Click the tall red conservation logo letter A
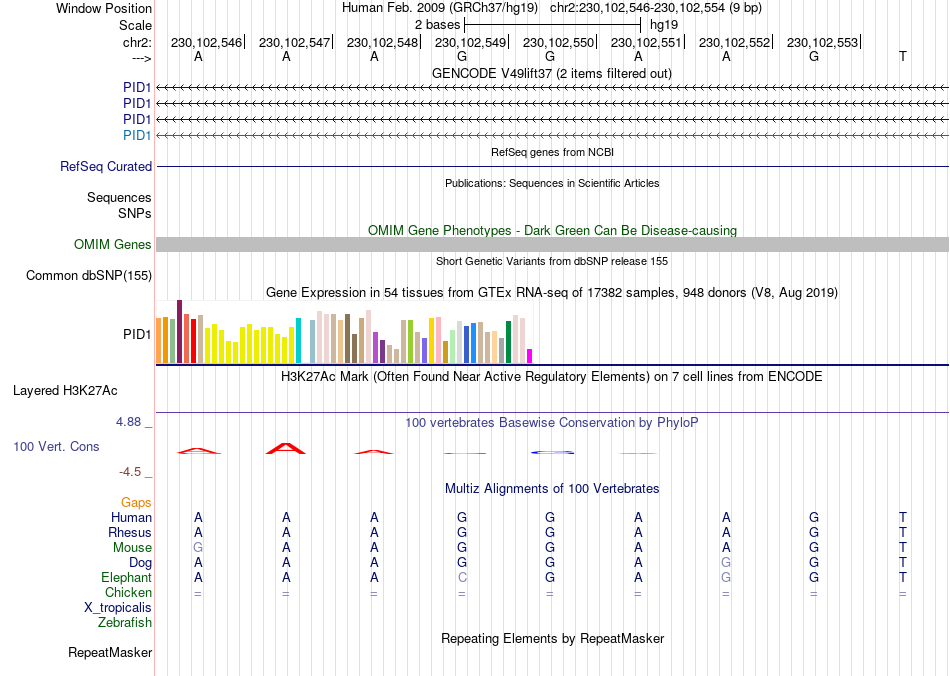 click(286, 448)
